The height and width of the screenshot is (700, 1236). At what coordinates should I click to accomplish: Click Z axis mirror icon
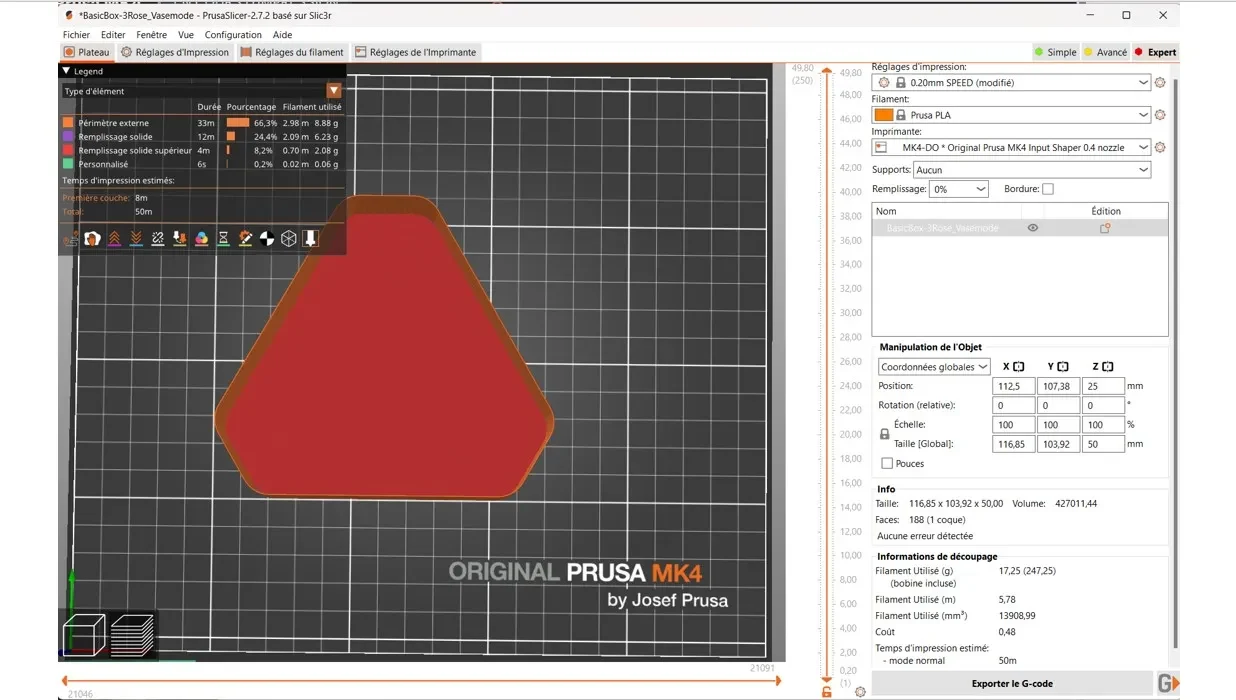tap(1108, 367)
